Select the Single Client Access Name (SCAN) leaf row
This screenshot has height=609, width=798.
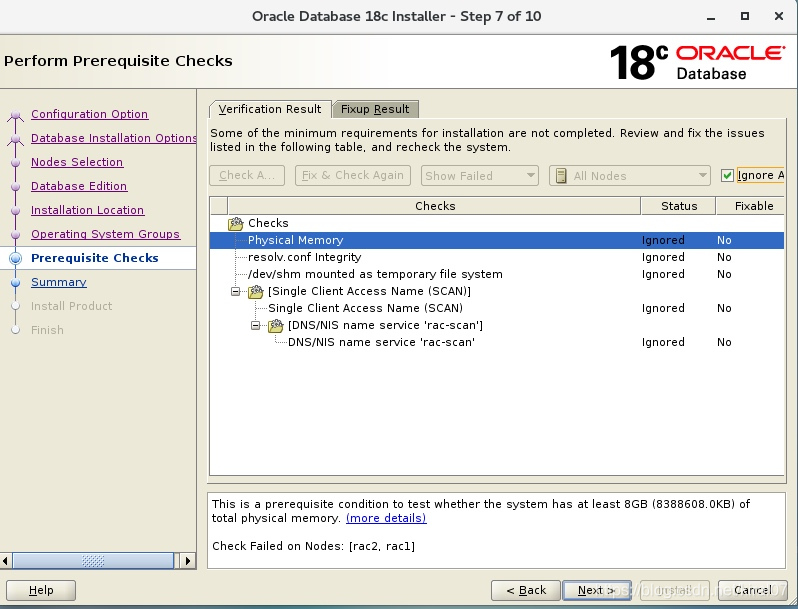497,308
